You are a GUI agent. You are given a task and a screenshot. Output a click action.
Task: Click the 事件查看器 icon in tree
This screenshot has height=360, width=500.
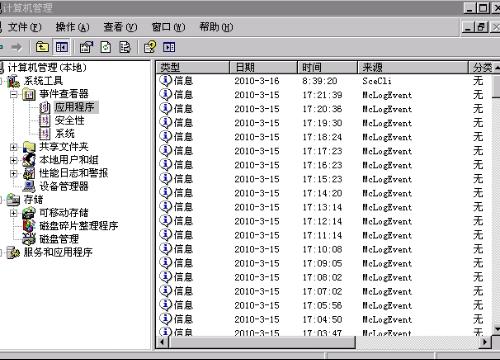(x=29, y=94)
